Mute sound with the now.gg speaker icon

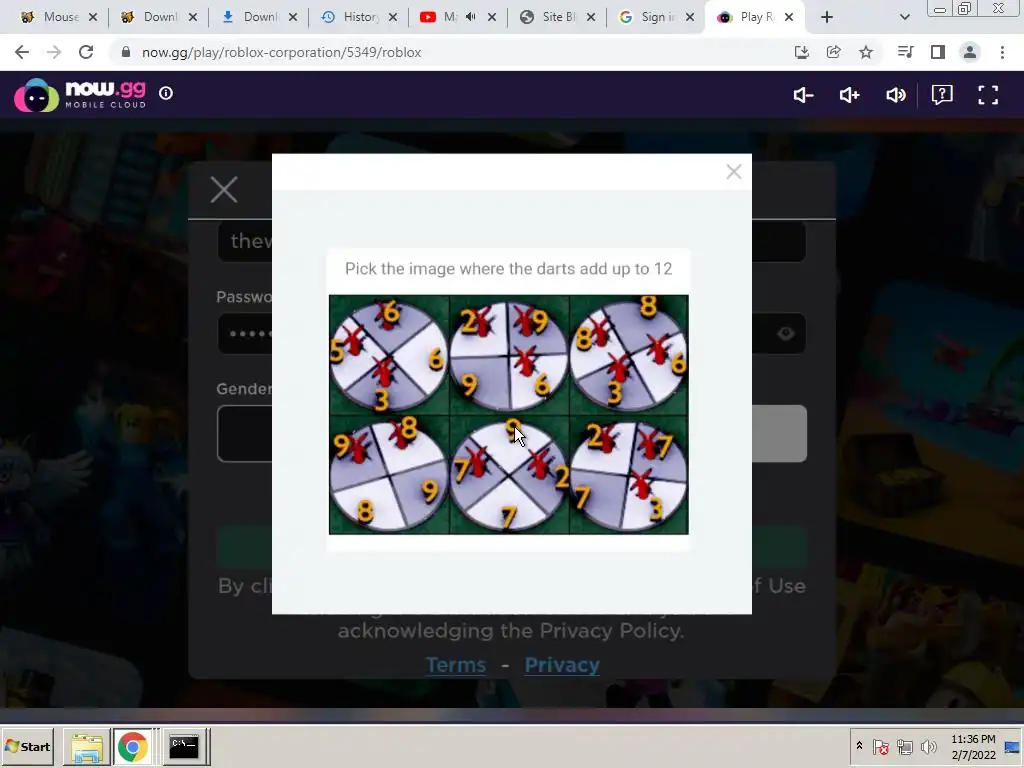point(895,95)
